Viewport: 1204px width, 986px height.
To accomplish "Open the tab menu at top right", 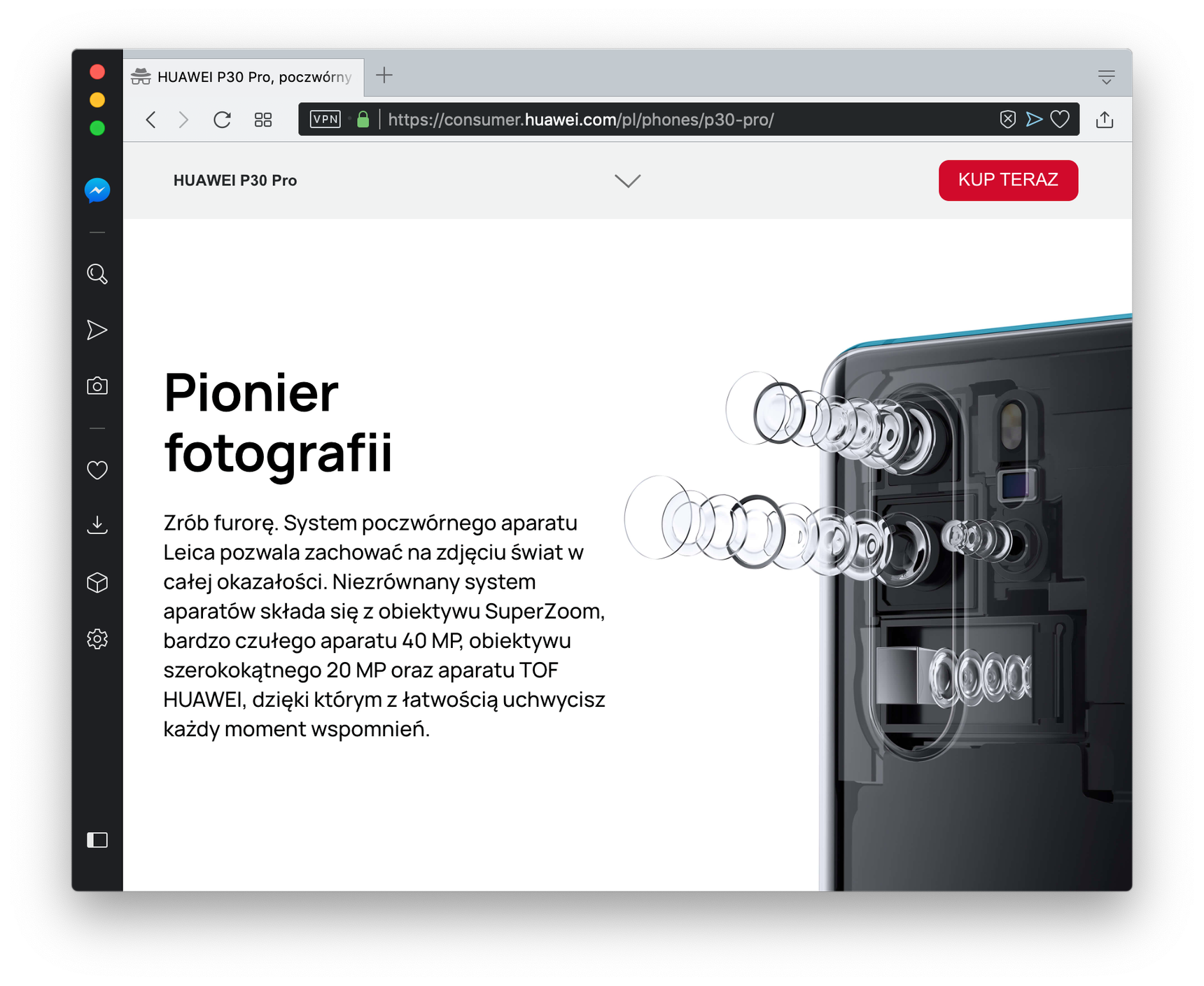I will click(1106, 77).
